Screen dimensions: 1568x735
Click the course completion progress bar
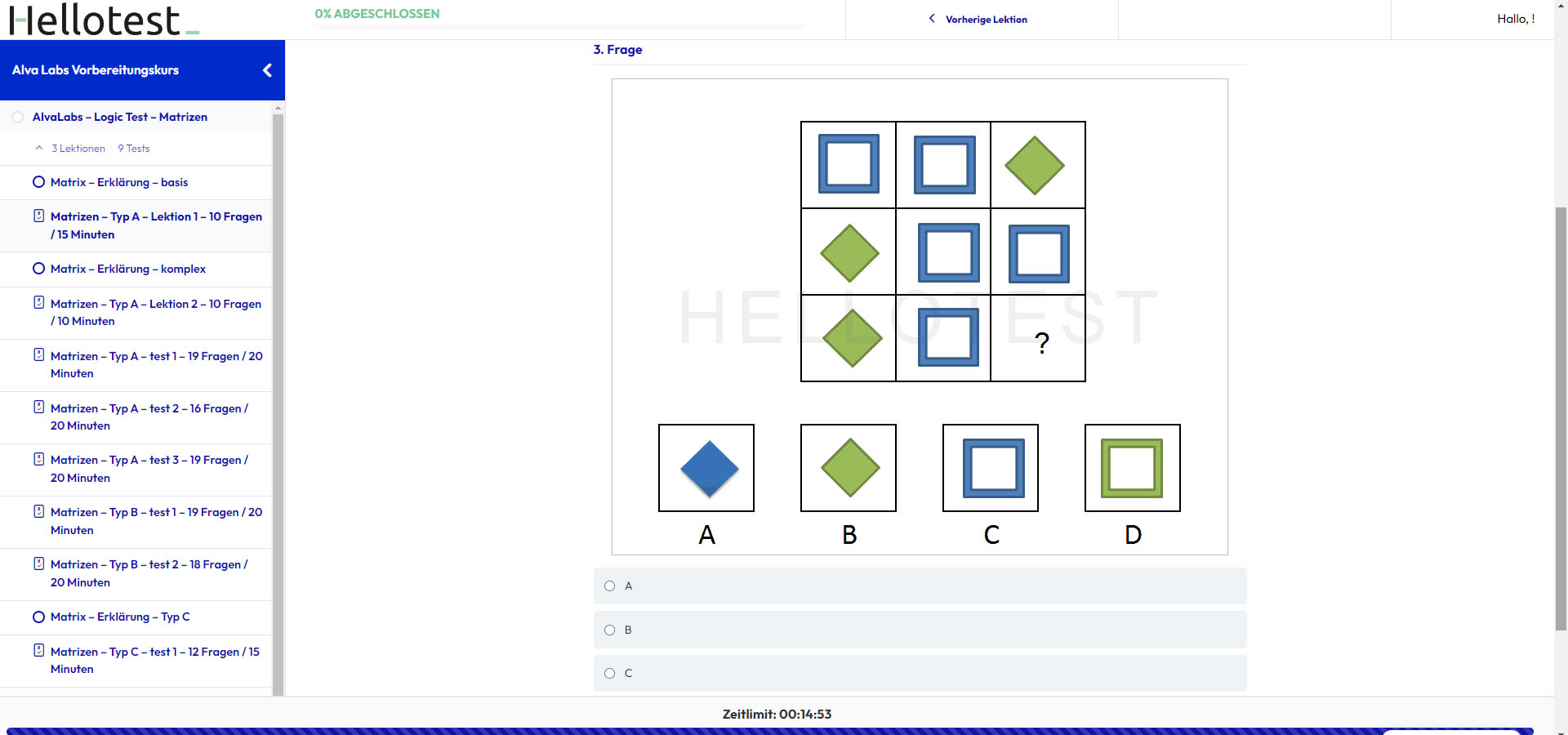[559, 27]
